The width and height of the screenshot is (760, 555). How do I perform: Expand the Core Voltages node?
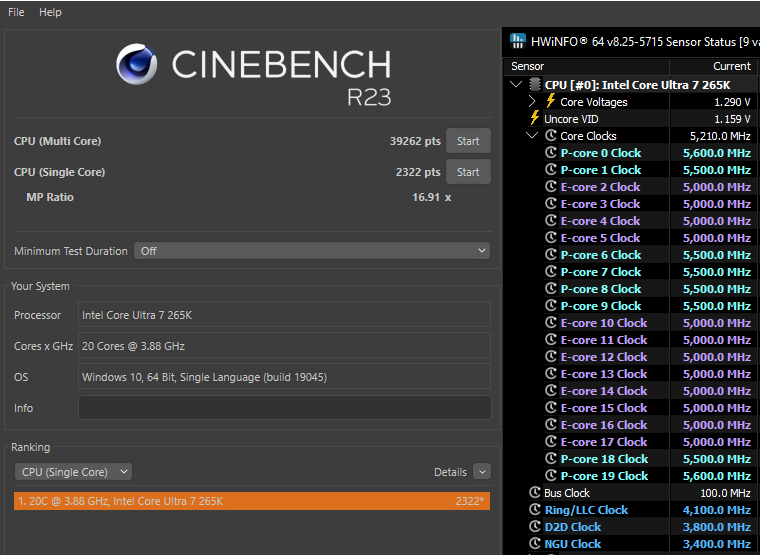point(532,101)
